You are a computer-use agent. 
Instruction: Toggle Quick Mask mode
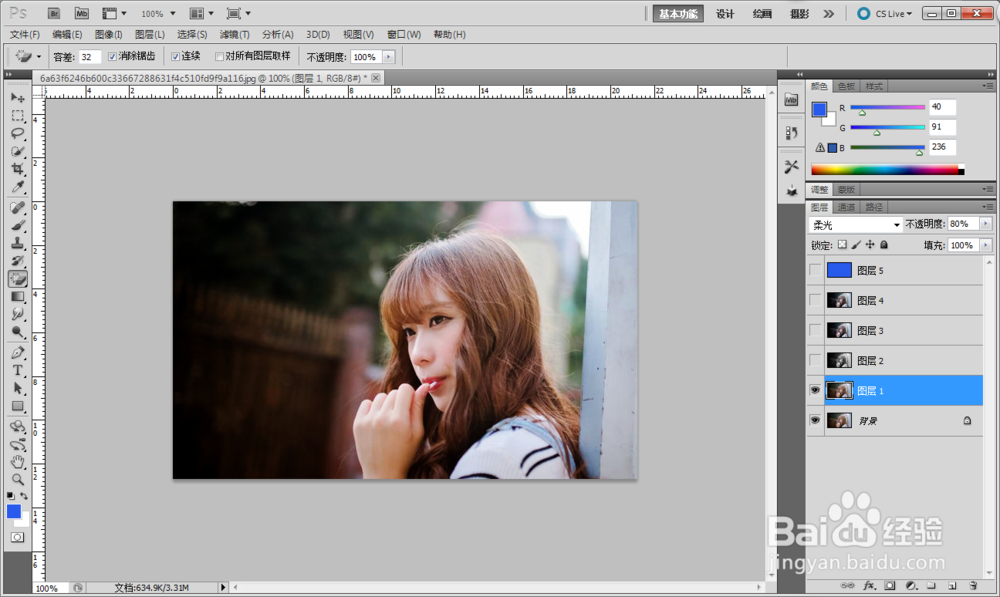[17, 537]
